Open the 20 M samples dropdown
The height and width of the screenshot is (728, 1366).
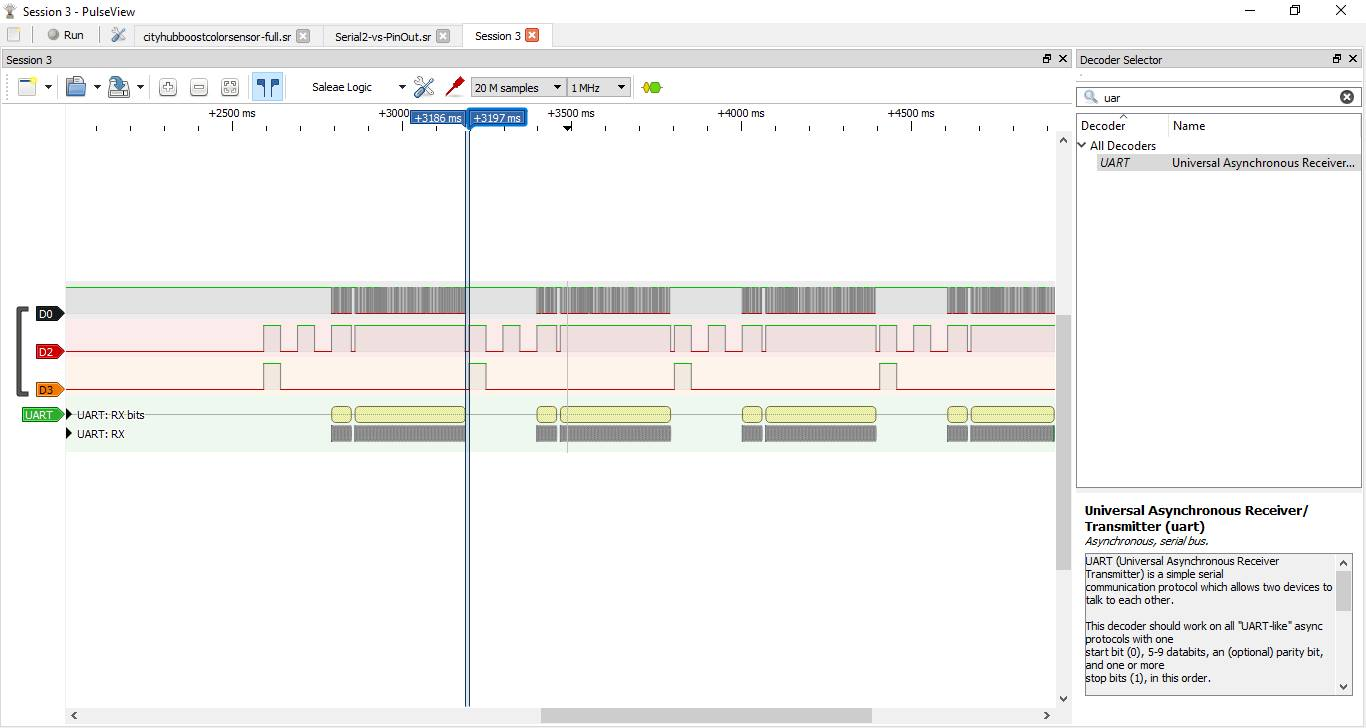(x=557, y=87)
